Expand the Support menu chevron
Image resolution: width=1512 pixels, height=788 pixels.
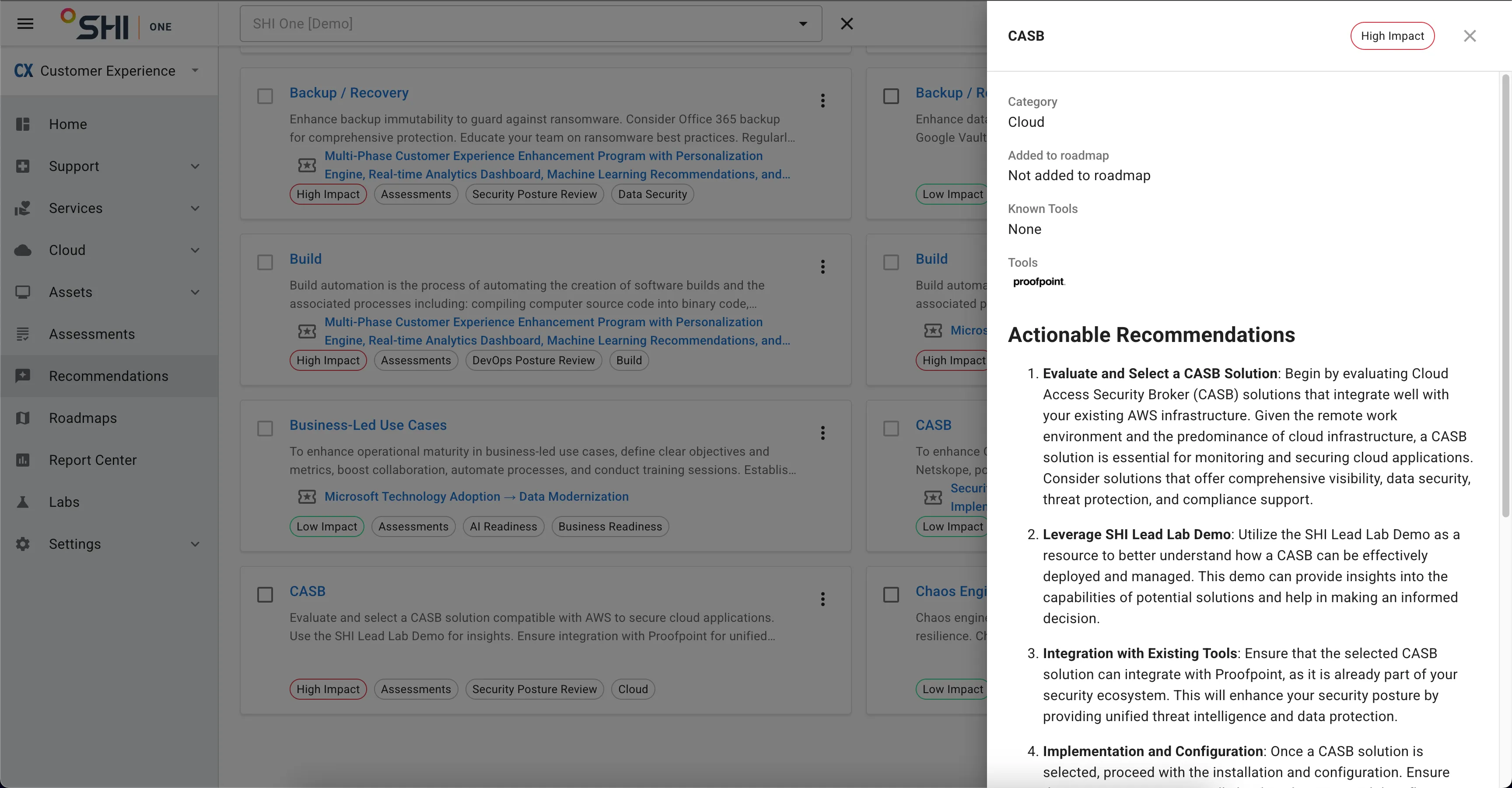pos(196,166)
